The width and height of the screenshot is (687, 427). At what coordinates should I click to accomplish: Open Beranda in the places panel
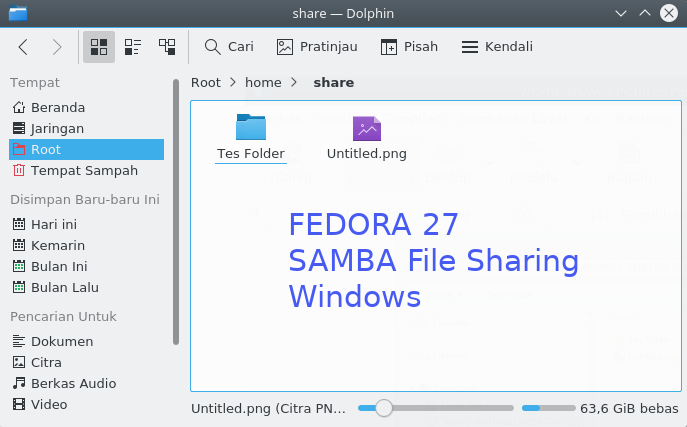86,107
